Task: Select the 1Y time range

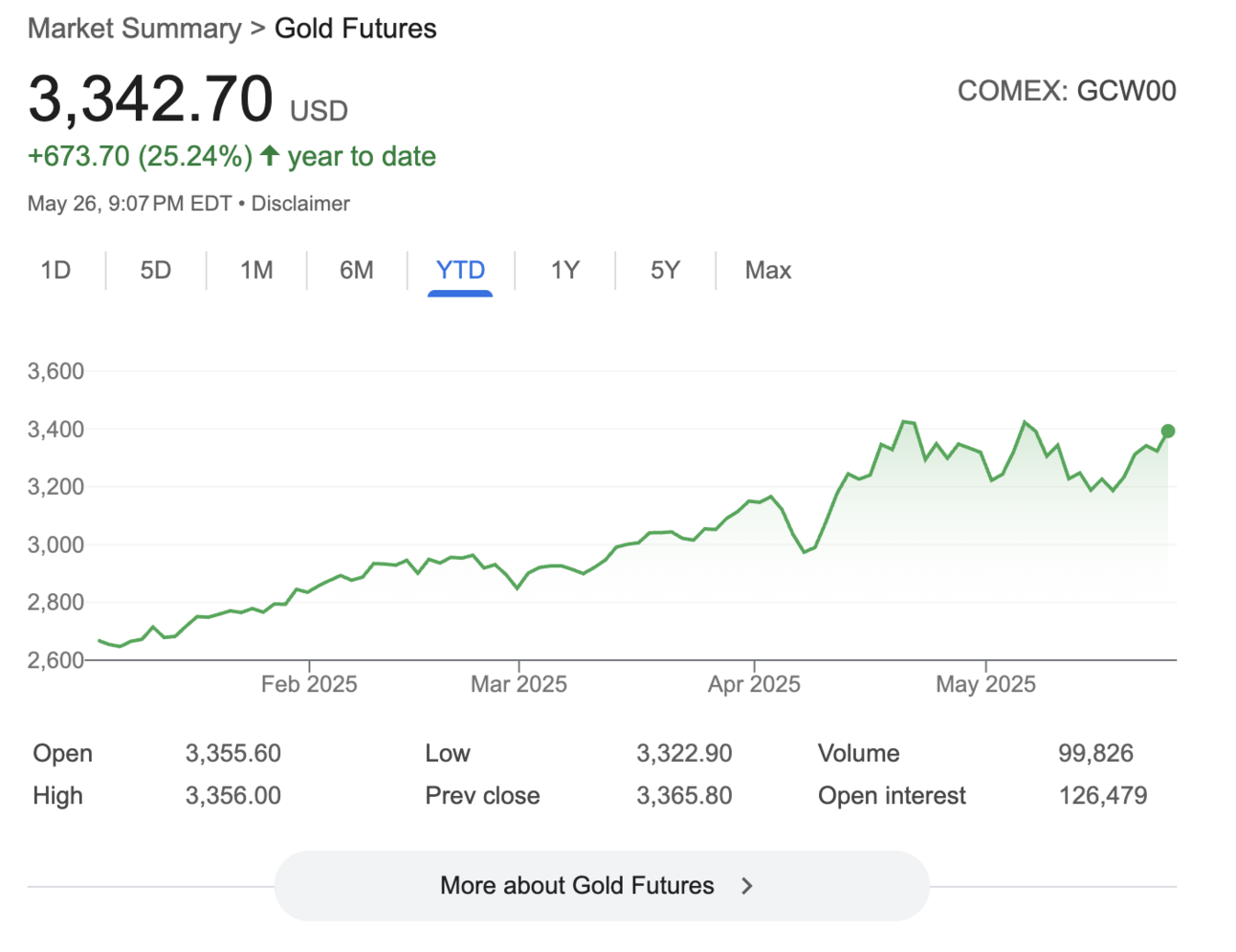Action: pos(565,271)
